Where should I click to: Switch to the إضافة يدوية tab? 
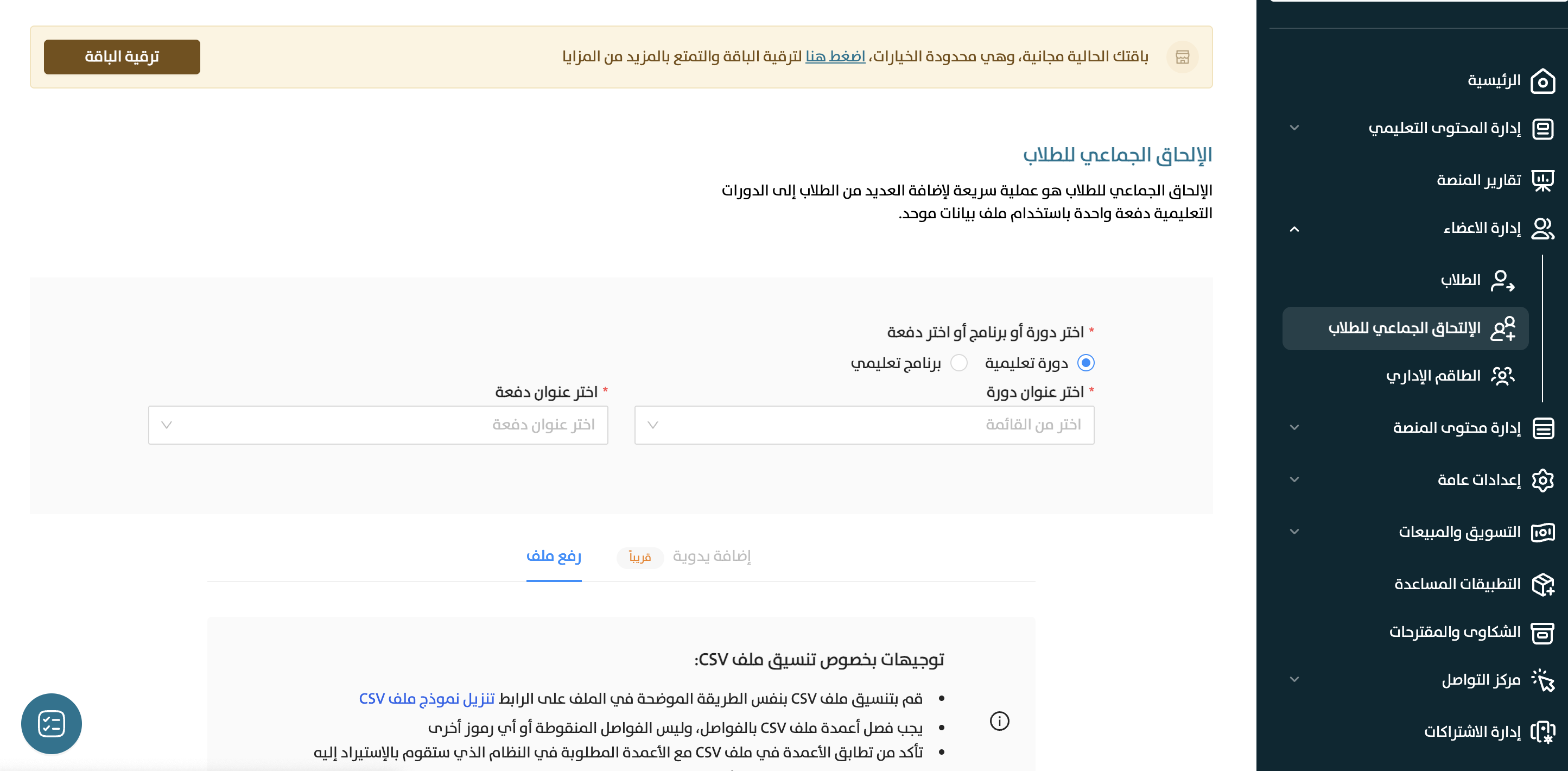click(712, 556)
